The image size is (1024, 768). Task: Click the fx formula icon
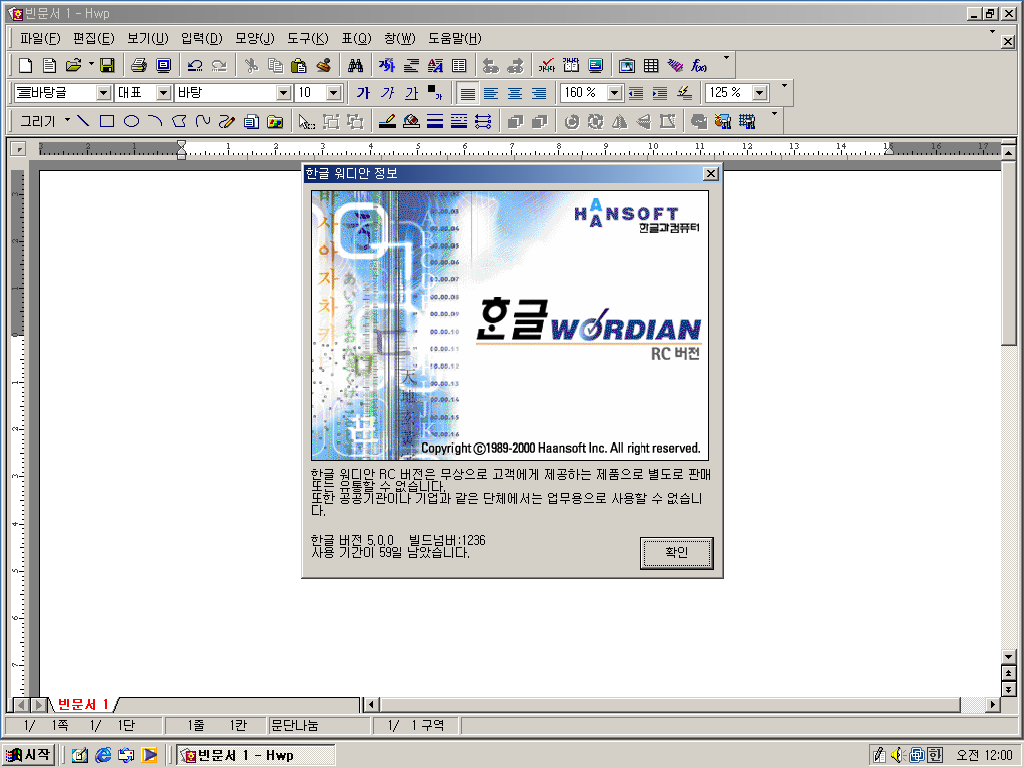click(x=699, y=65)
